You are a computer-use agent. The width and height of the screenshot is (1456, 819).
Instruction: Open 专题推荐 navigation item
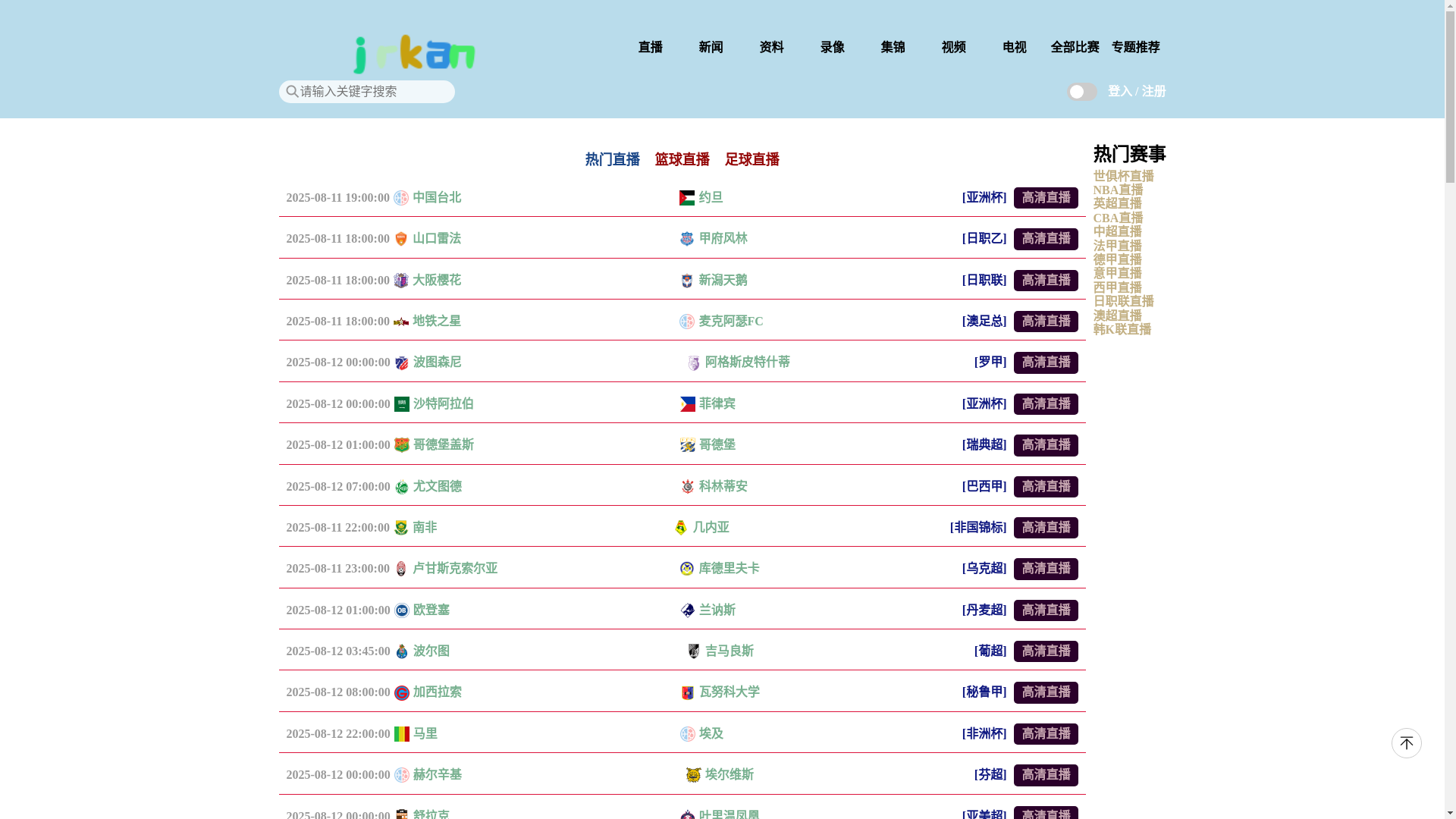(x=1135, y=47)
